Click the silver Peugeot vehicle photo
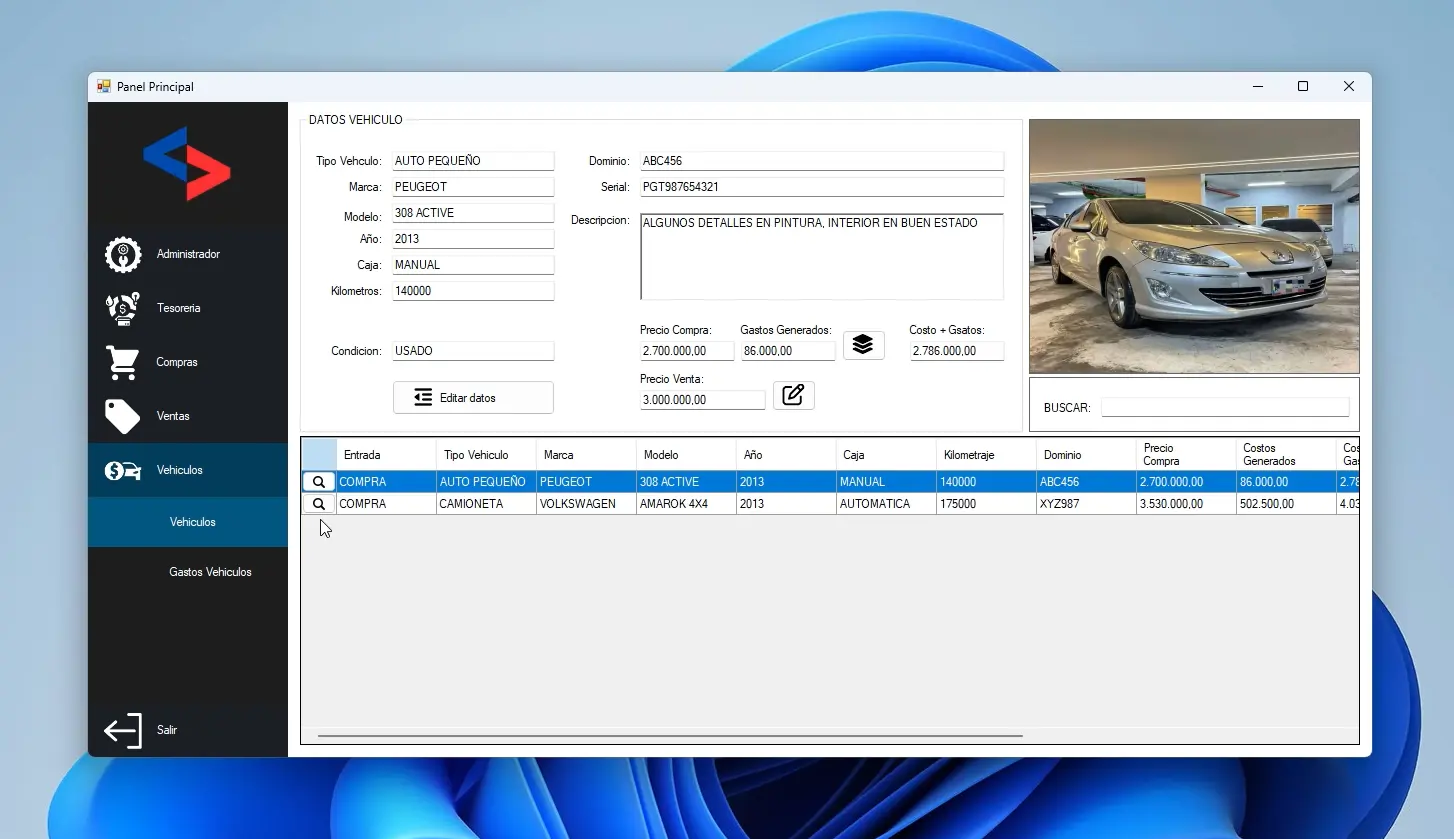 pos(1194,246)
